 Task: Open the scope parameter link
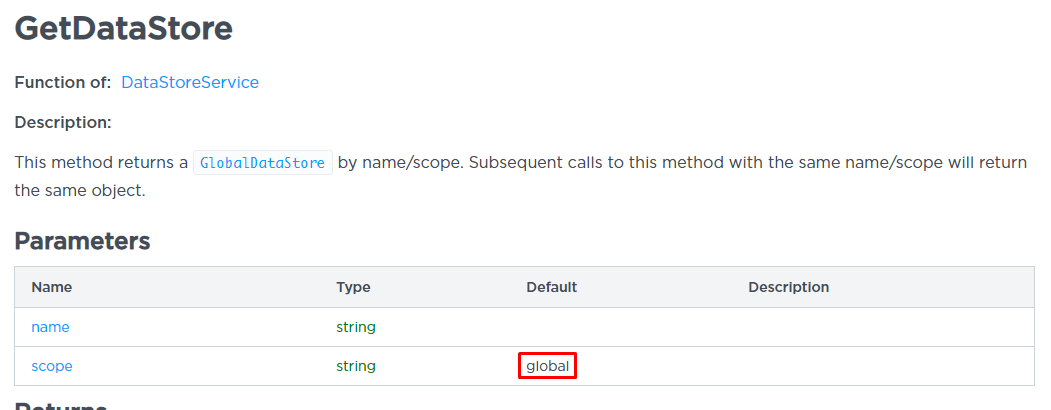coord(52,366)
